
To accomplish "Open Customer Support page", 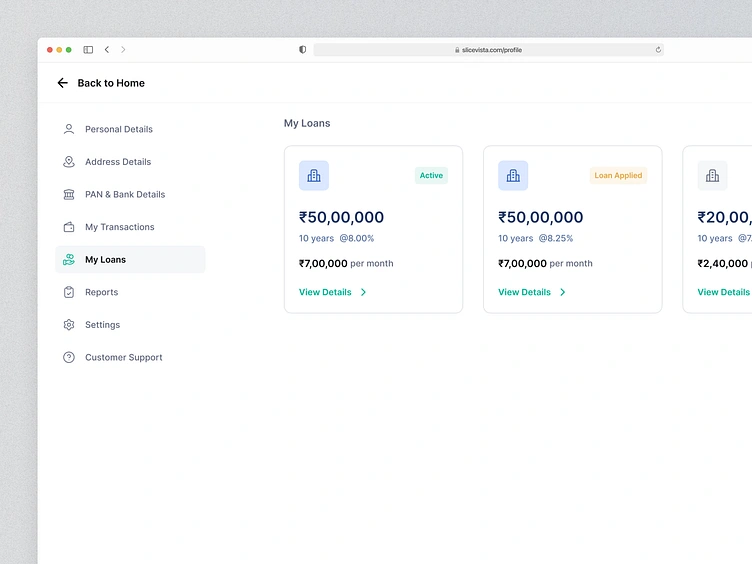I will point(124,357).
